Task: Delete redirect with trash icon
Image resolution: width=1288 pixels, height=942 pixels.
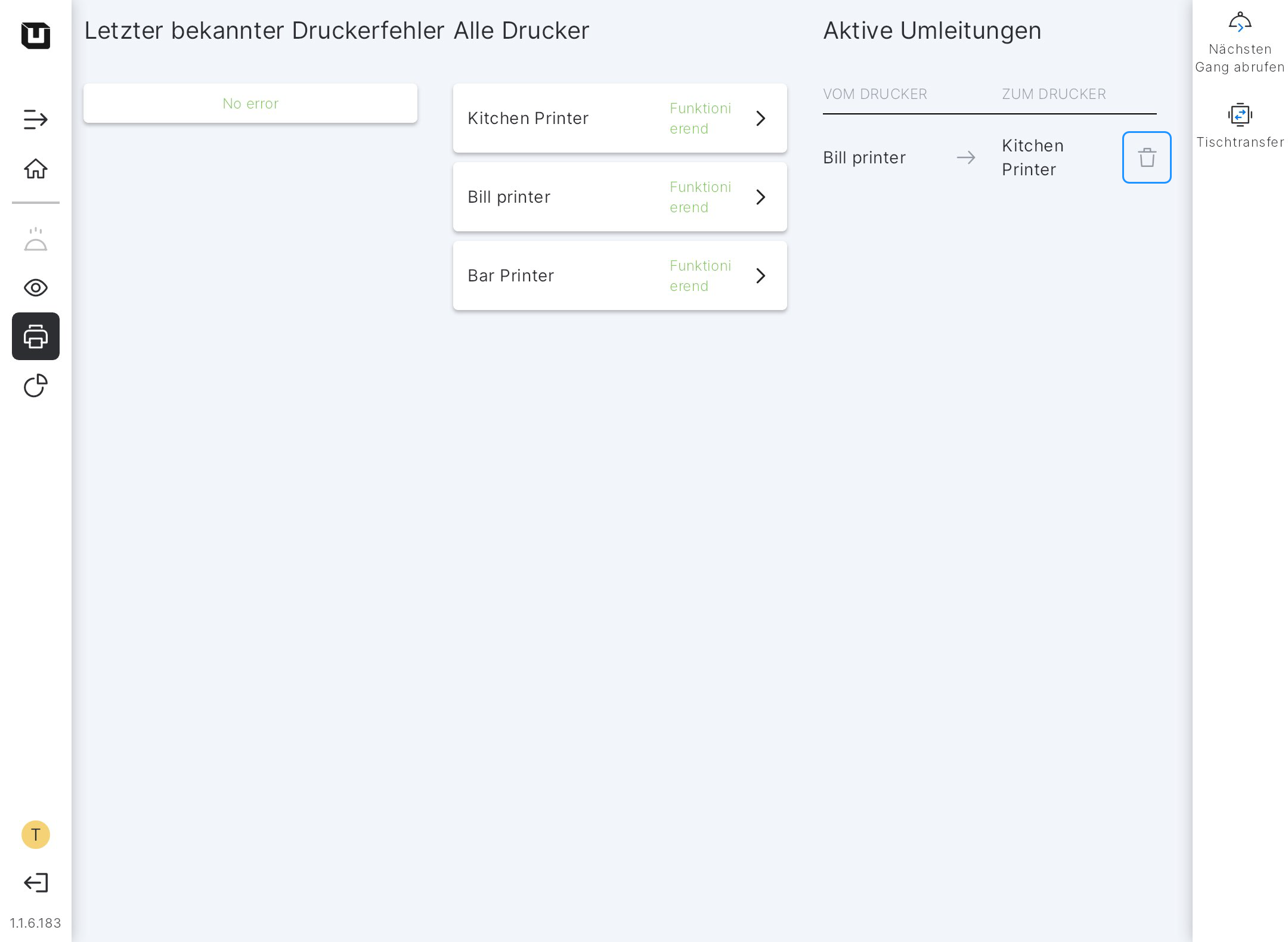Action: click(1146, 157)
